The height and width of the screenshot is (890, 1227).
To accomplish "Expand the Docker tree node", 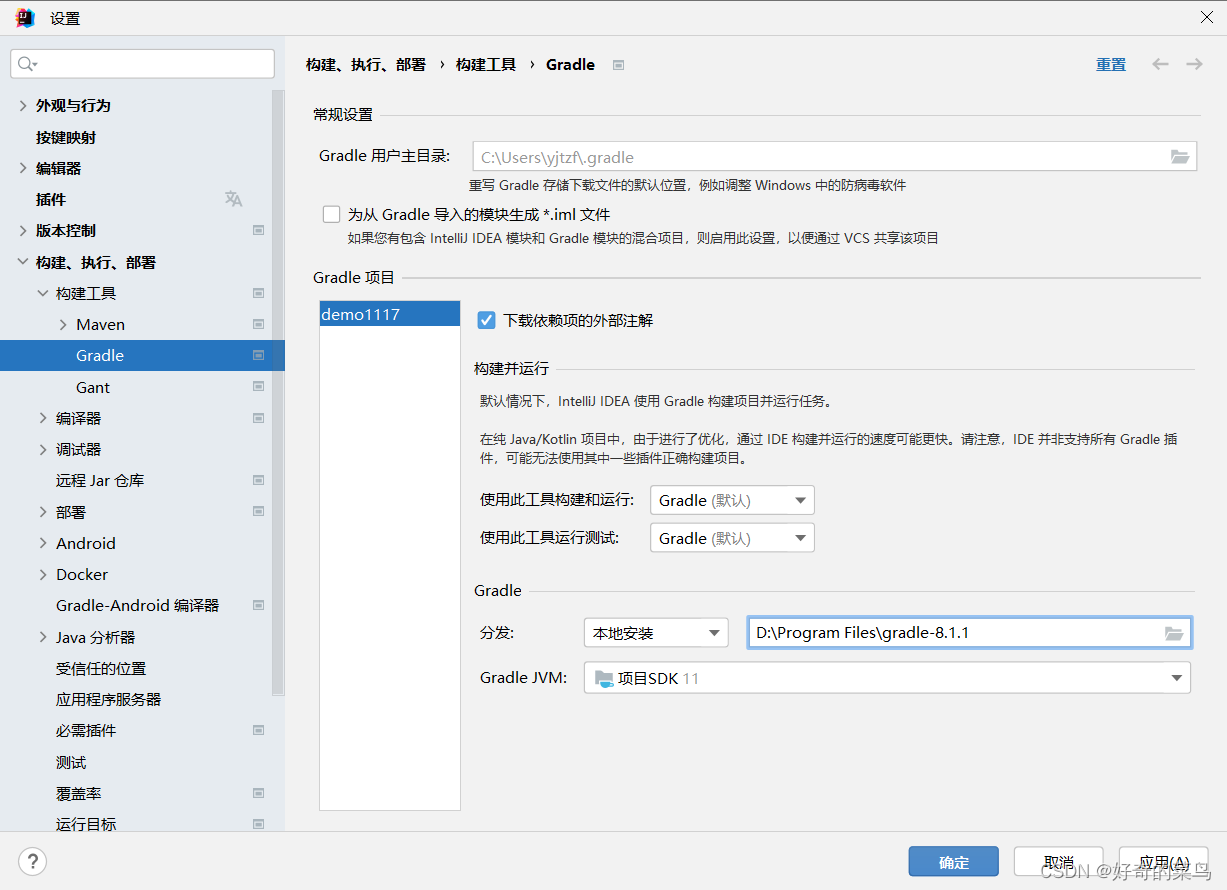I will 43,574.
